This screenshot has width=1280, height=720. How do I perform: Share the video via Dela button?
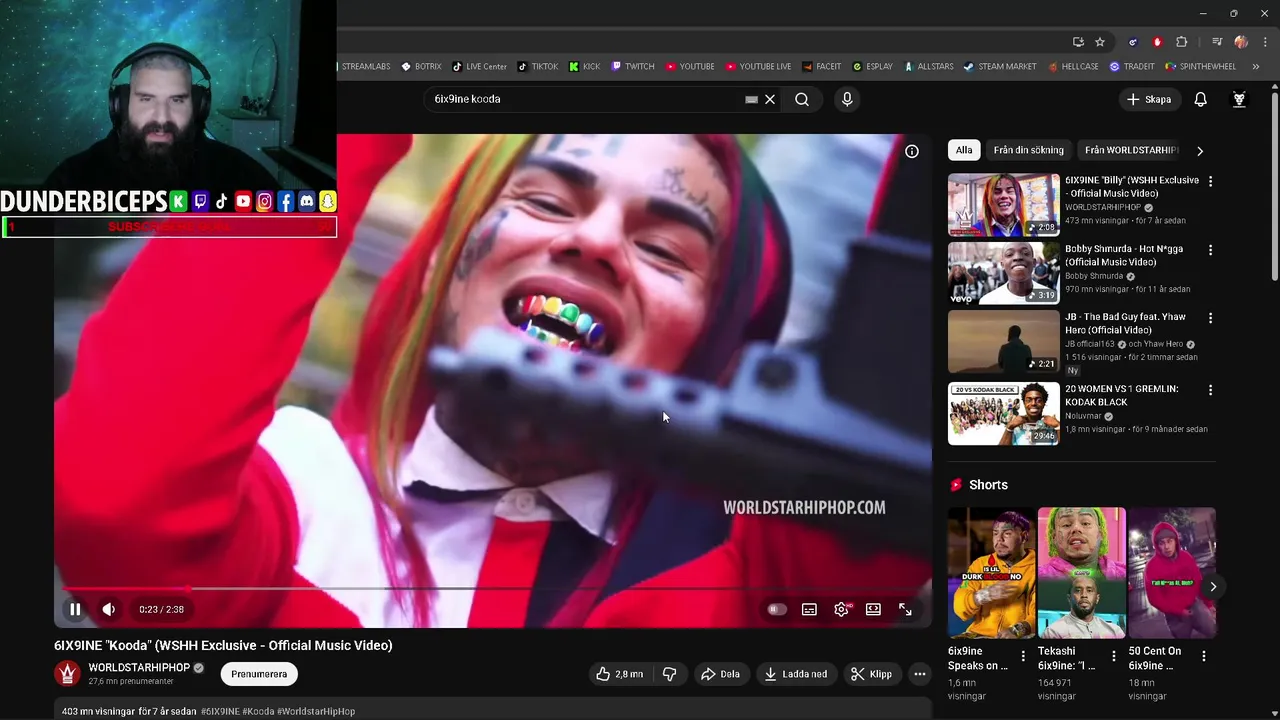[720, 674]
